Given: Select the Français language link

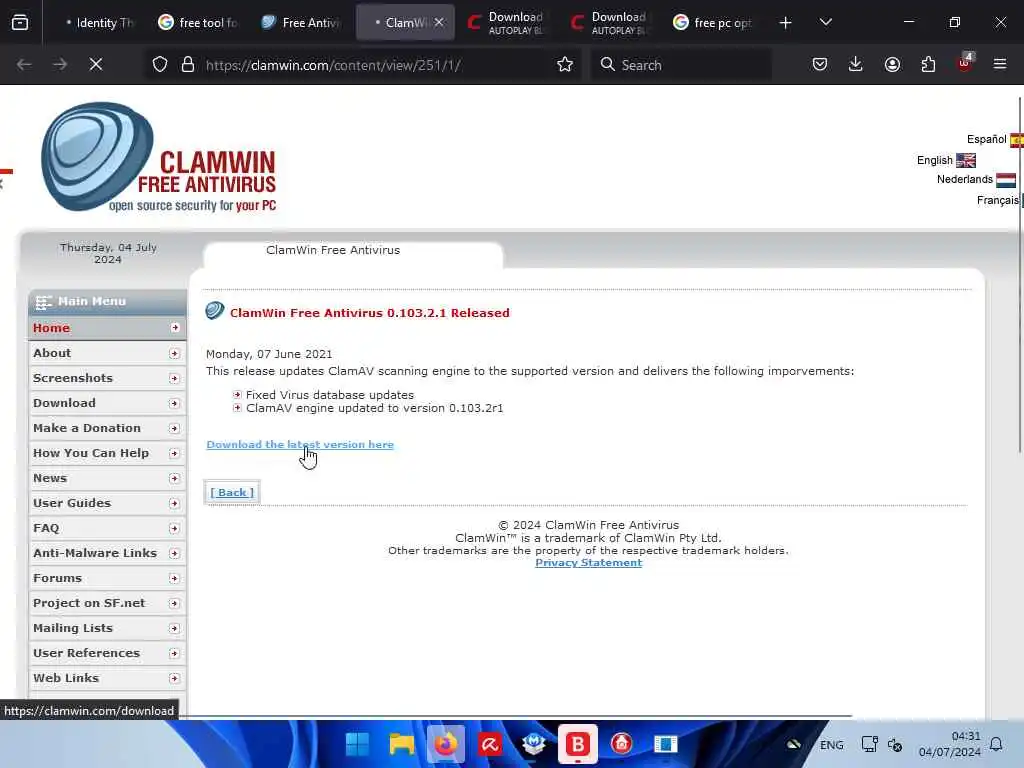Looking at the screenshot, I should [x=997, y=200].
